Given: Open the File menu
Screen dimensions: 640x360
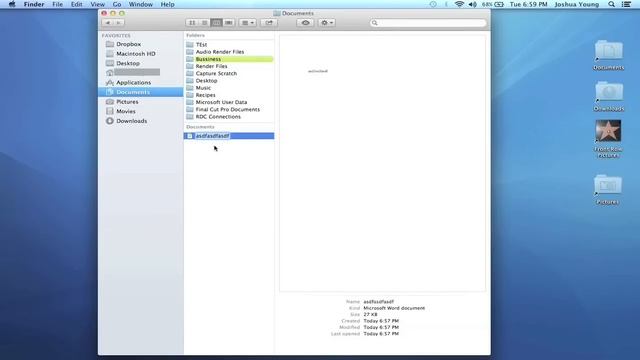Looking at the screenshot, I should [x=58, y=4].
